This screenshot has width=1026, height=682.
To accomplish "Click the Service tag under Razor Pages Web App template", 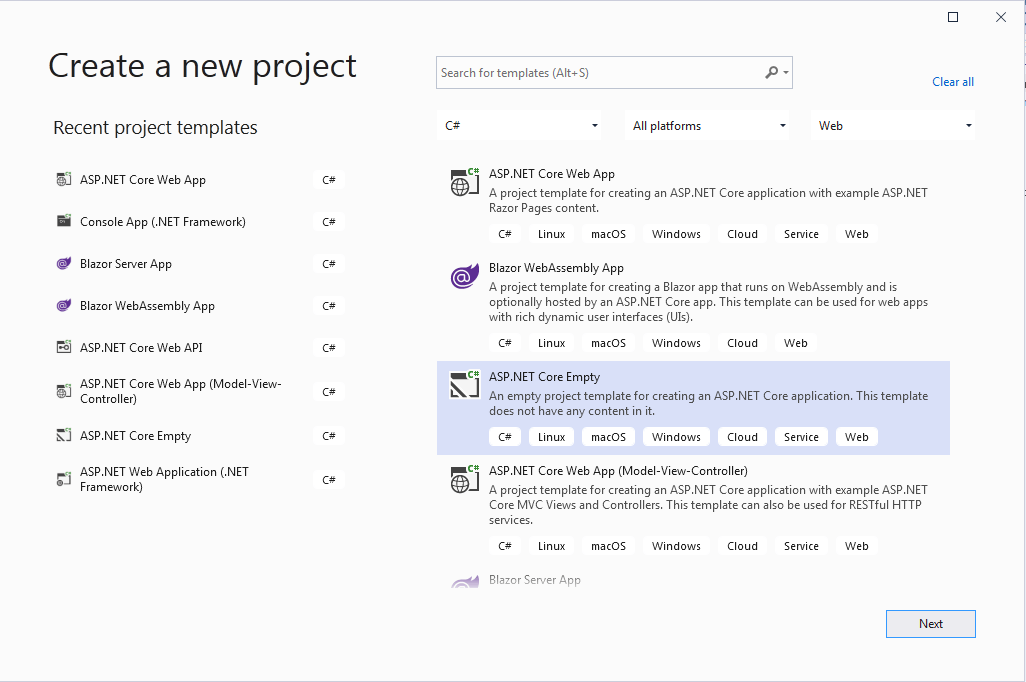I will point(801,234).
